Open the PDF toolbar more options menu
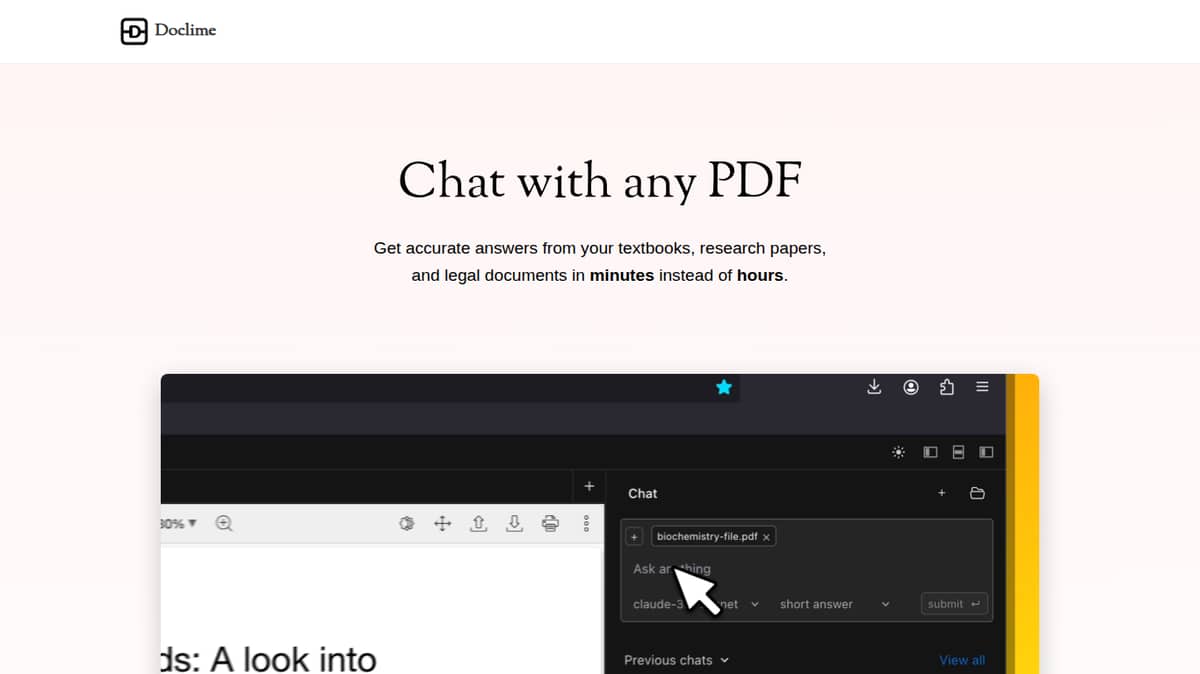 [x=586, y=523]
